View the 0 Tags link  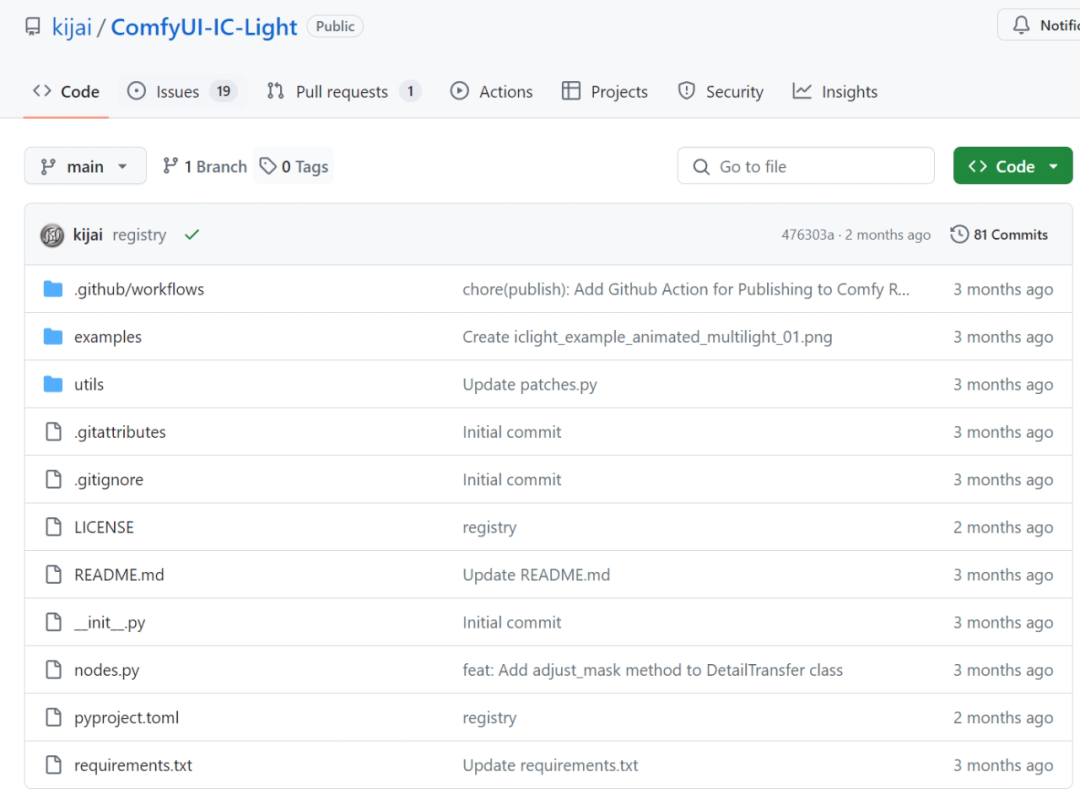293,166
